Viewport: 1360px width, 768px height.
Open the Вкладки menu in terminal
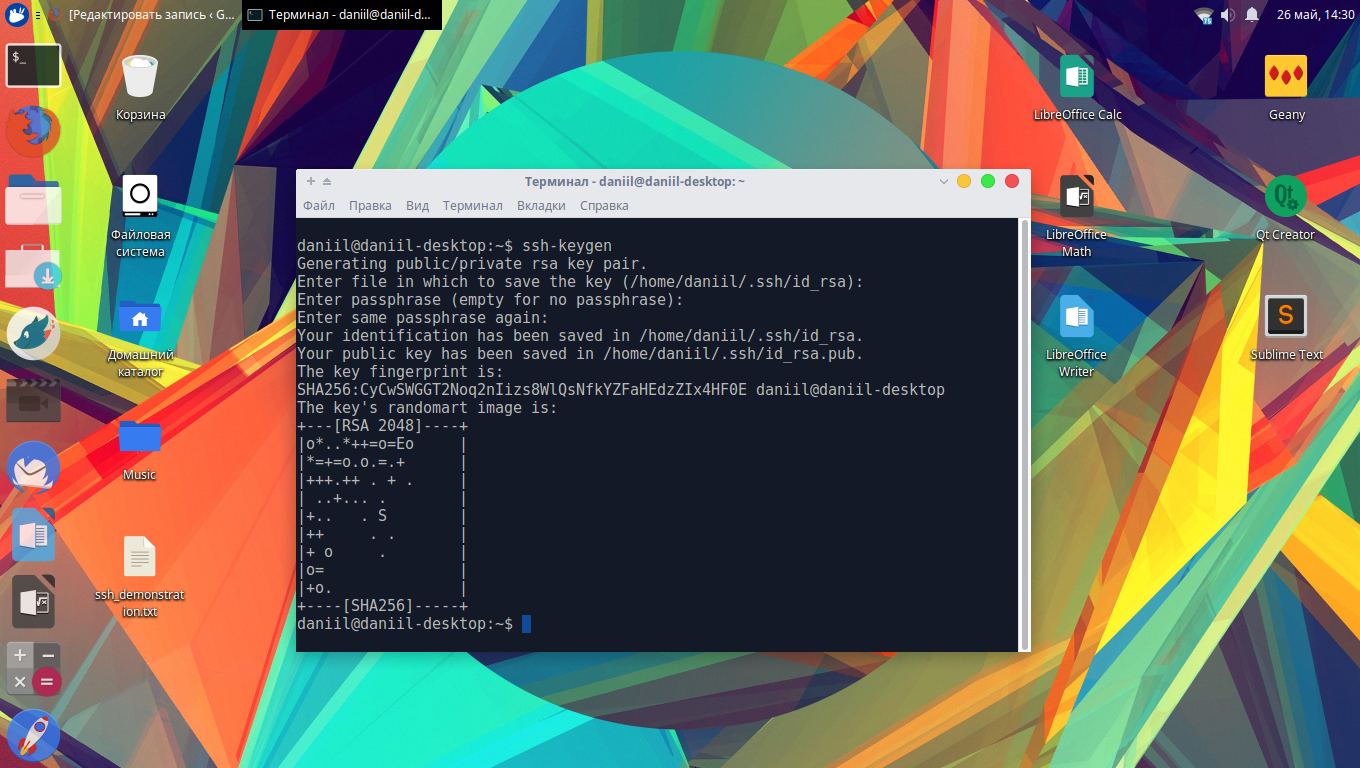point(541,205)
